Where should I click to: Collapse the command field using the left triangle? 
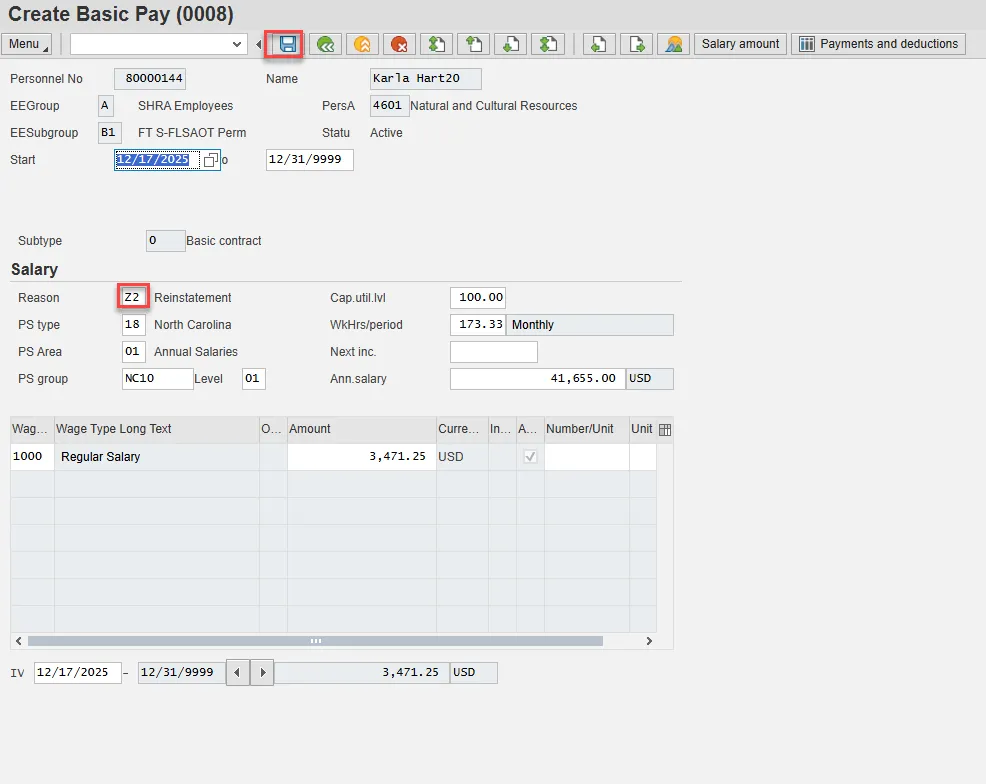[x=259, y=44]
